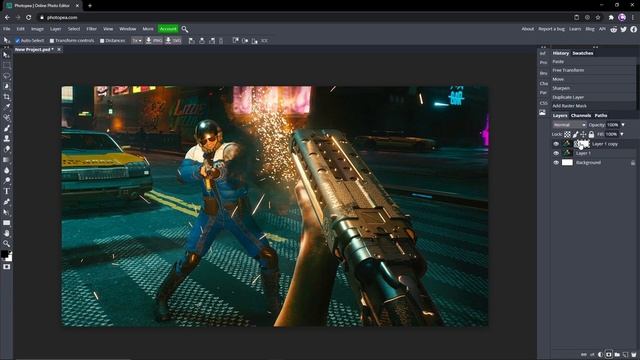The width and height of the screenshot is (640, 360).
Task: Switch to the Channels tab
Action: (x=581, y=116)
